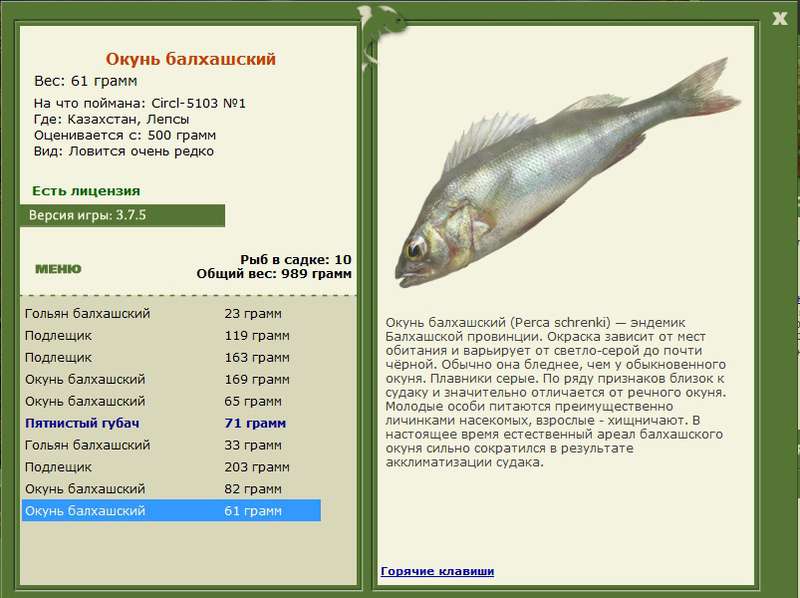This screenshot has width=800, height=598.
Task: Click the Общий вес: 989 грамм total
Action: [x=274, y=273]
